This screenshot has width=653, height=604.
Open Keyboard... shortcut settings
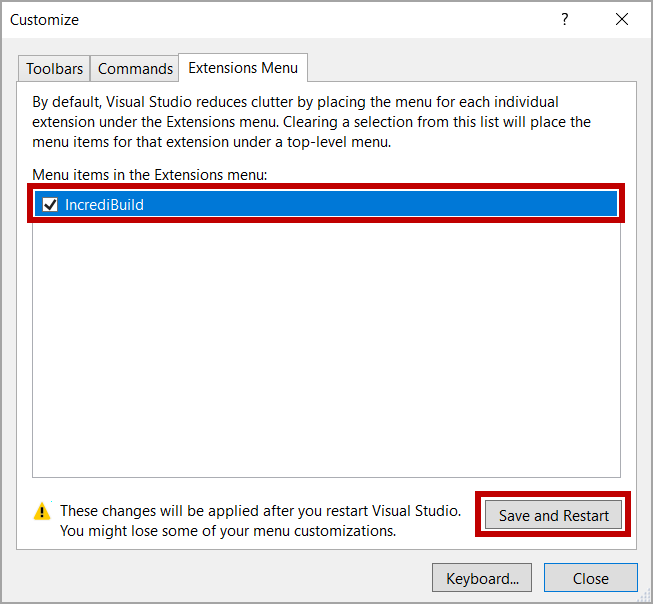(482, 578)
